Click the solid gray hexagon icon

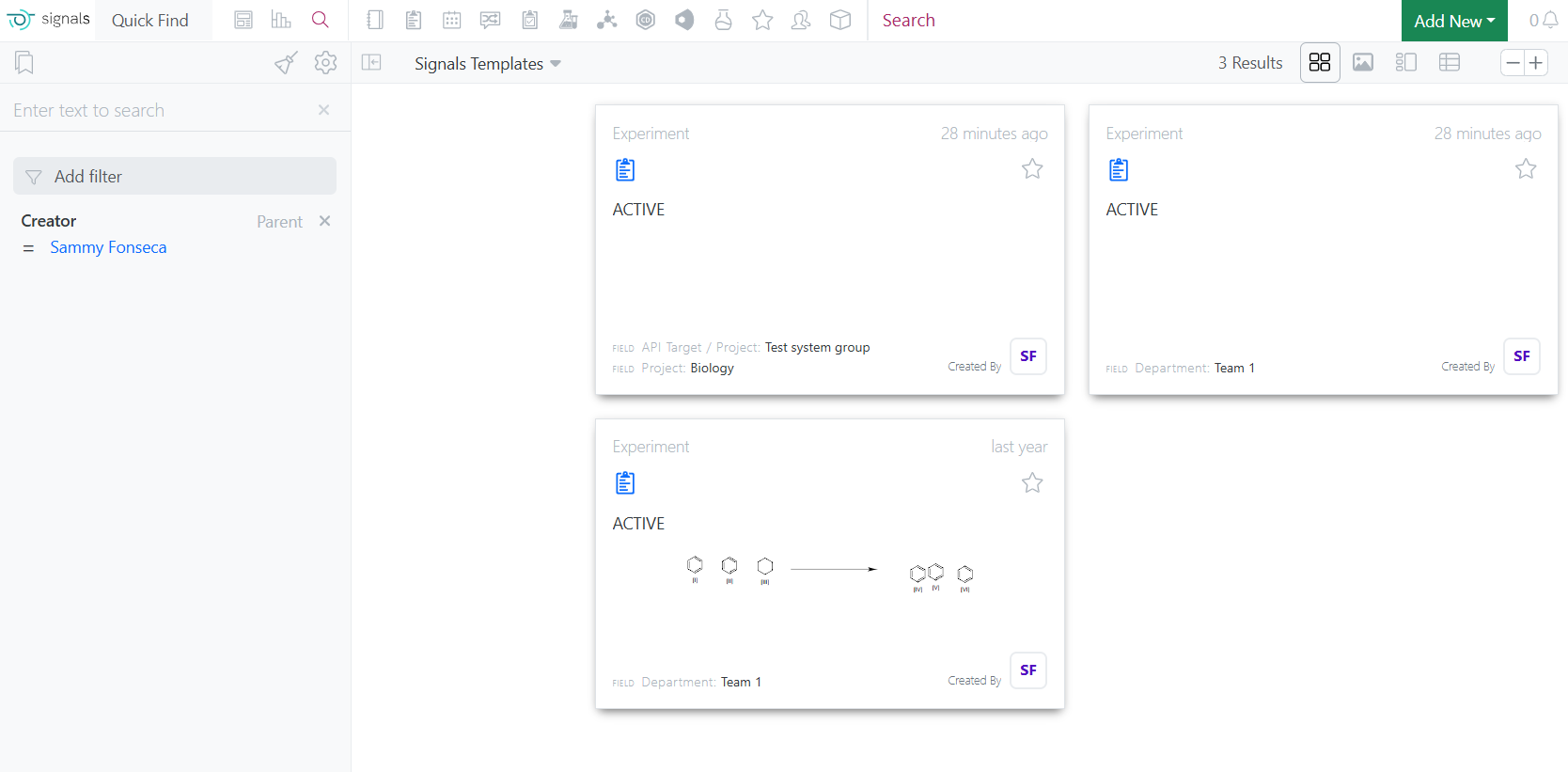684,20
